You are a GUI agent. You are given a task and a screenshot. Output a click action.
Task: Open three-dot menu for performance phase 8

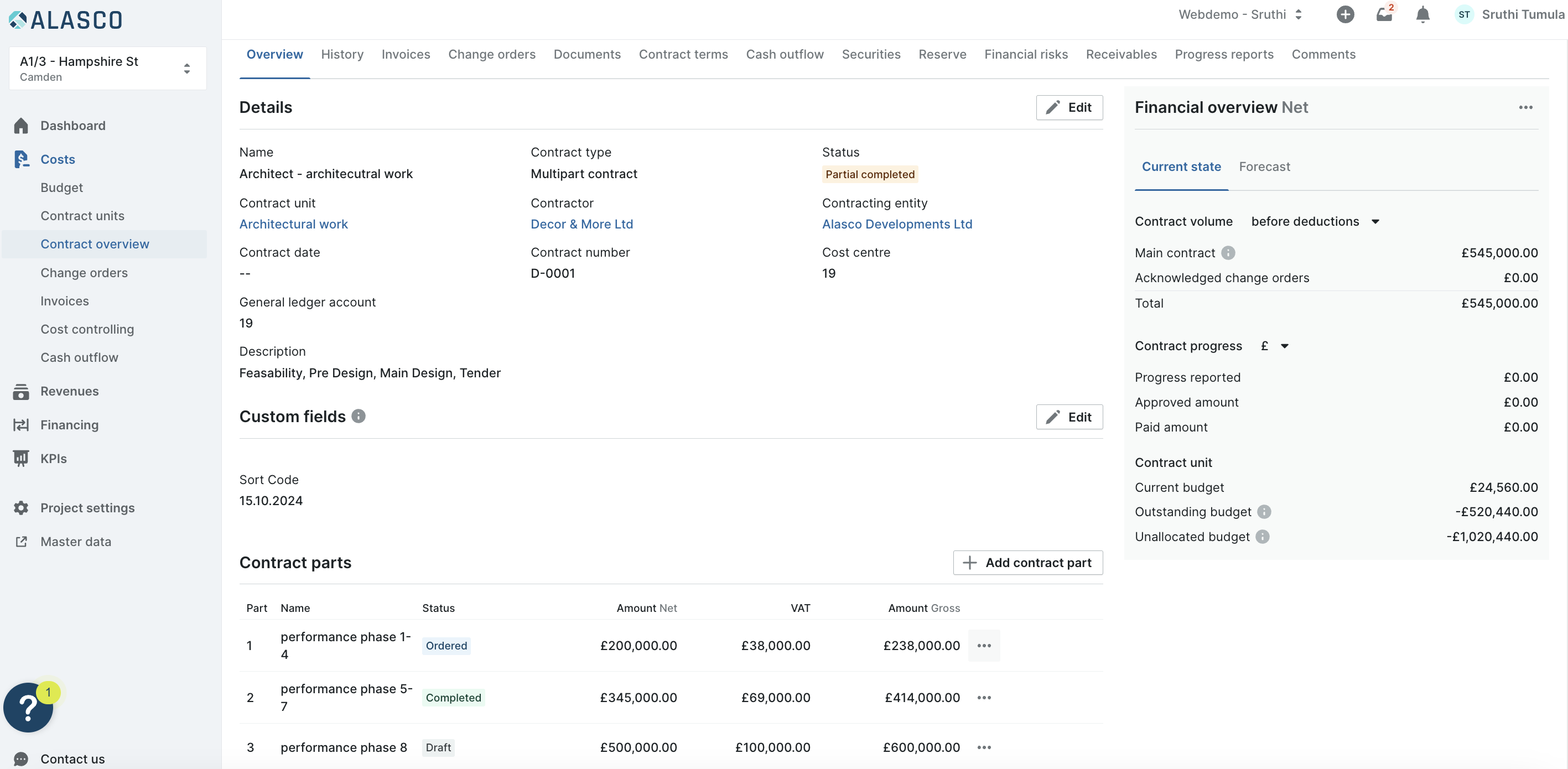(x=984, y=747)
